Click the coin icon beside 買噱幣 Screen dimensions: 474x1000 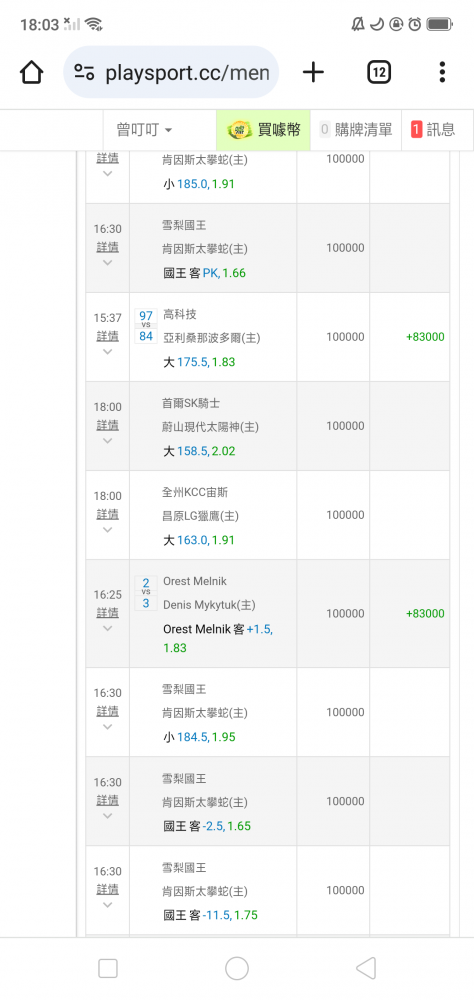pyautogui.click(x=240, y=130)
